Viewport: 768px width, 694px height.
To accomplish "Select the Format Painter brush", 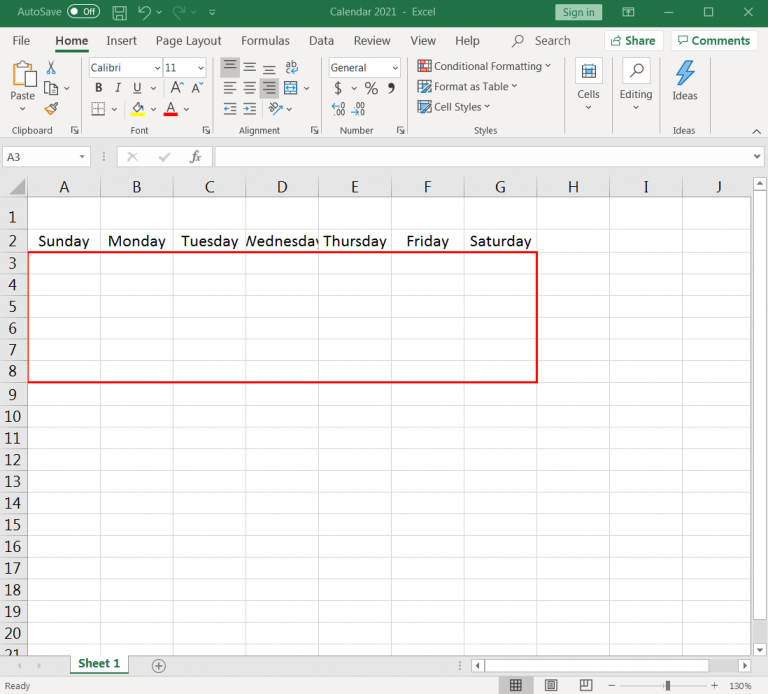I will coord(51,108).
